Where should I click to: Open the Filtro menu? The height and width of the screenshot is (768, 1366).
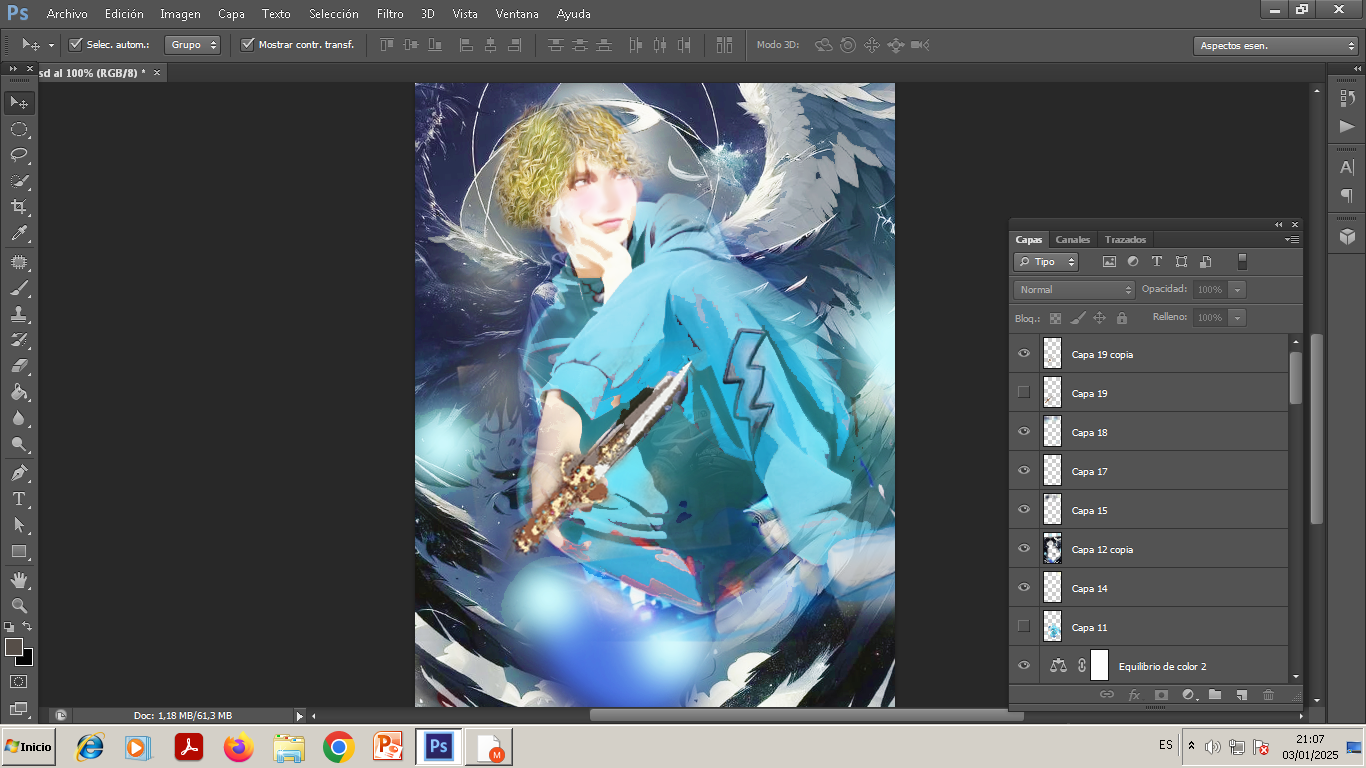coord(390,14)
